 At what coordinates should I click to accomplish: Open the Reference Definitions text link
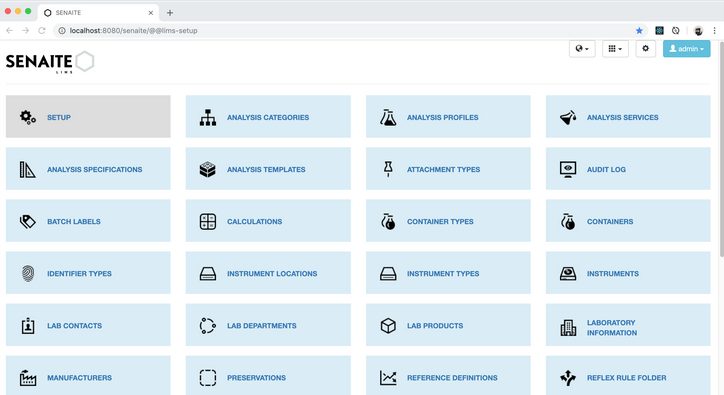[x=452, y=378]
